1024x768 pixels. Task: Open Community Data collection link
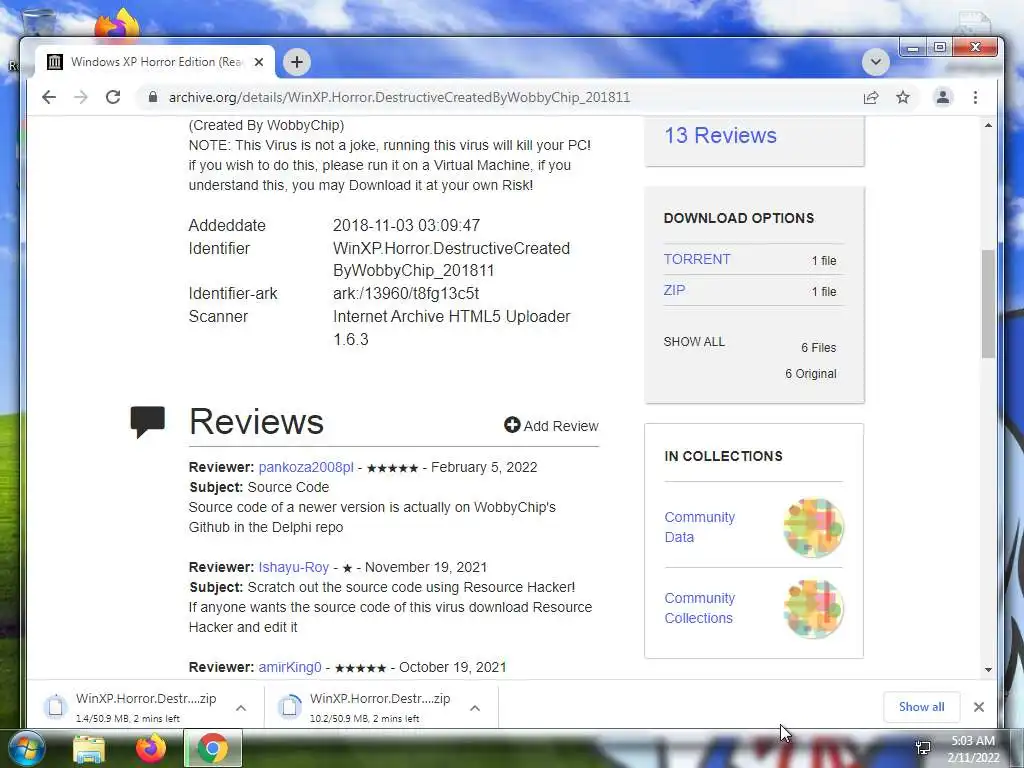tap(699, 527)
